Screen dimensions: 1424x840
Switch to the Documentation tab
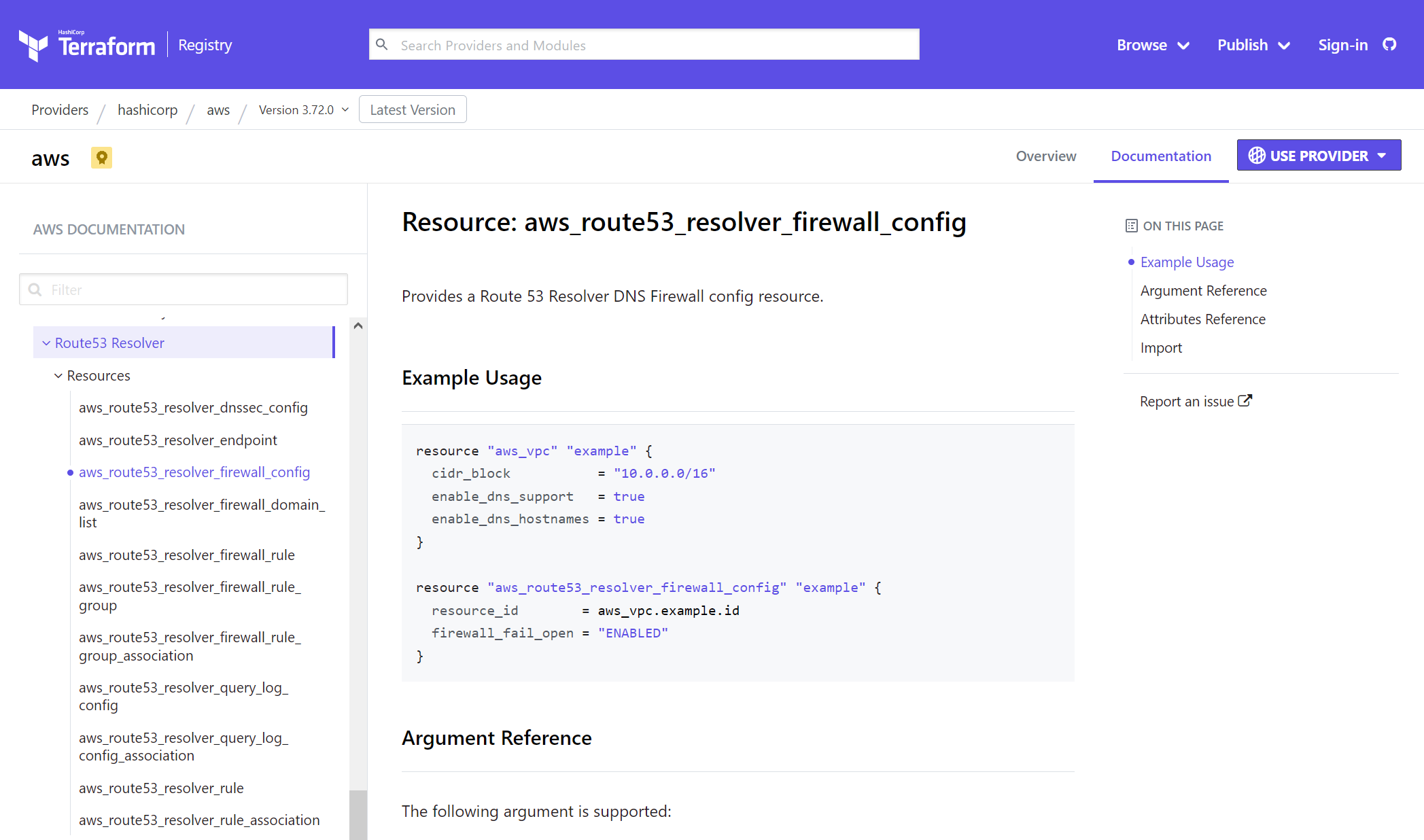point(1161,156)
